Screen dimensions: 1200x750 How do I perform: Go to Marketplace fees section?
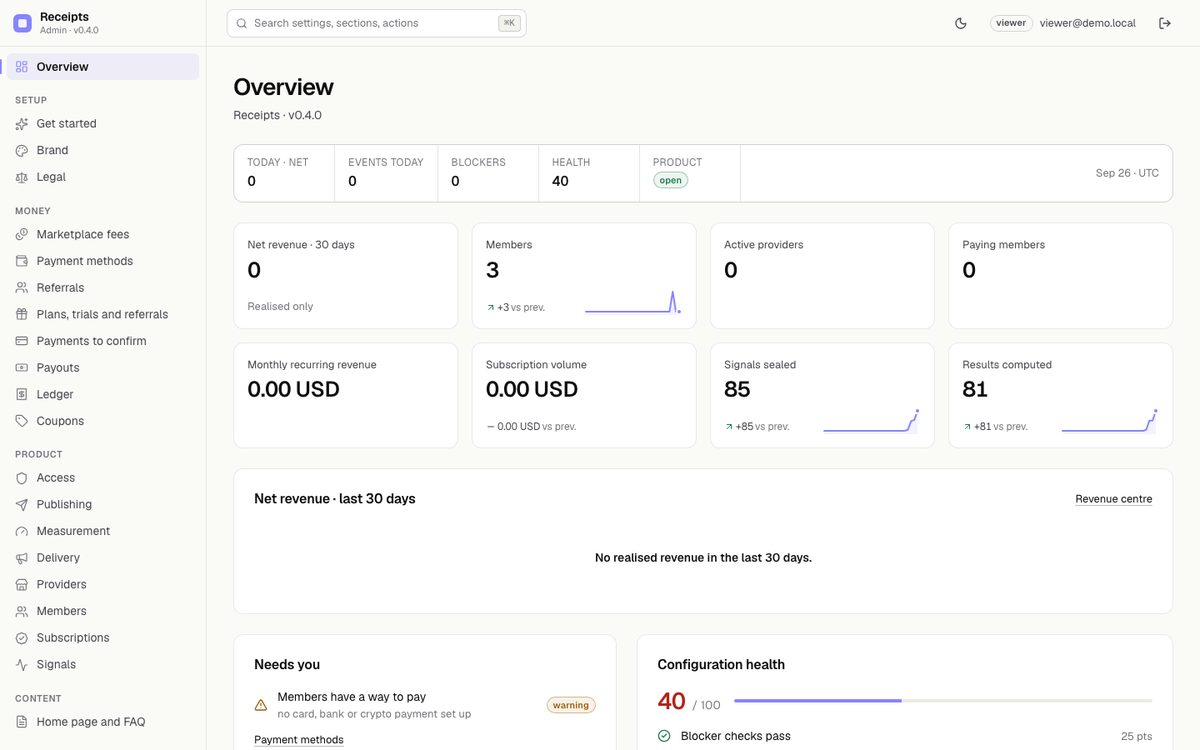point(103,234)
